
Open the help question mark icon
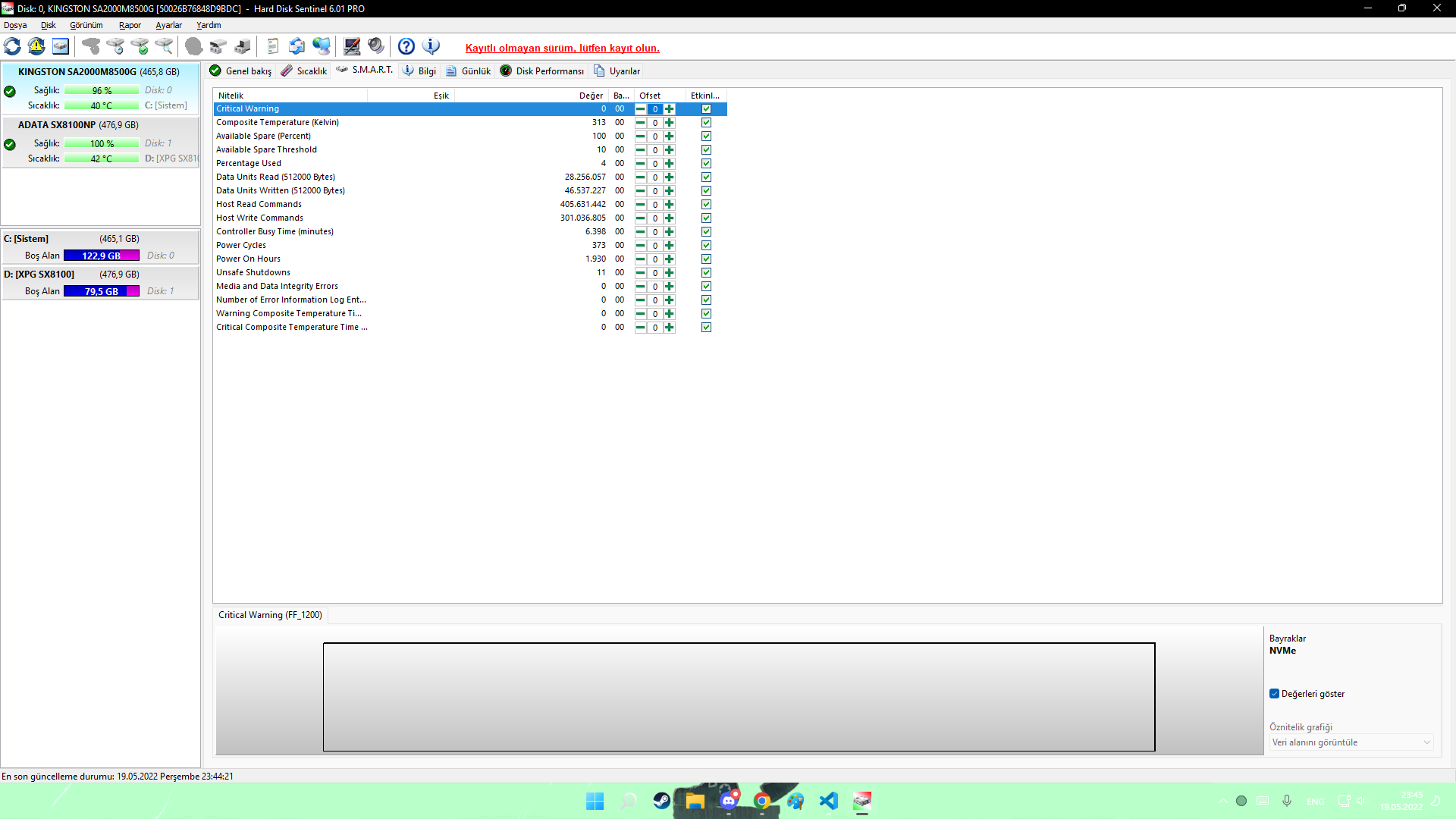(x=406, y=47)
